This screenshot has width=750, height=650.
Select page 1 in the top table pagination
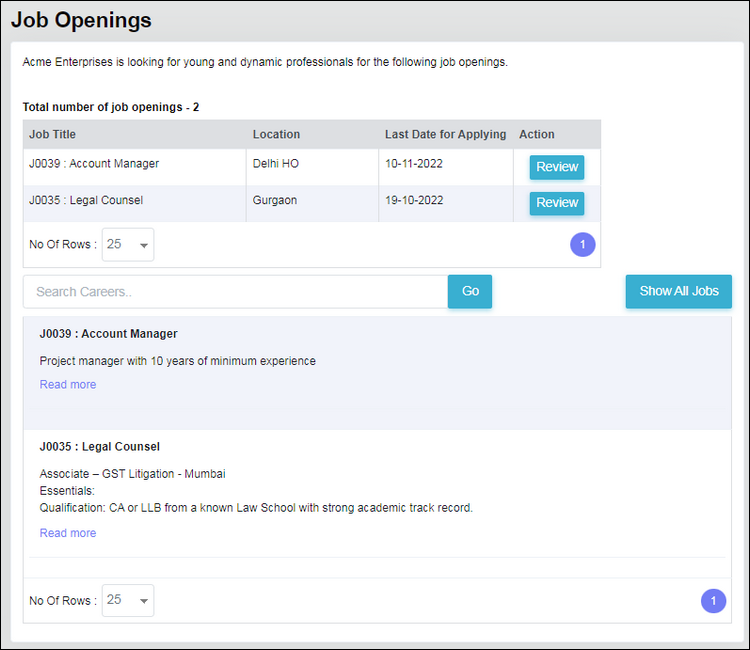pos(583,245)
